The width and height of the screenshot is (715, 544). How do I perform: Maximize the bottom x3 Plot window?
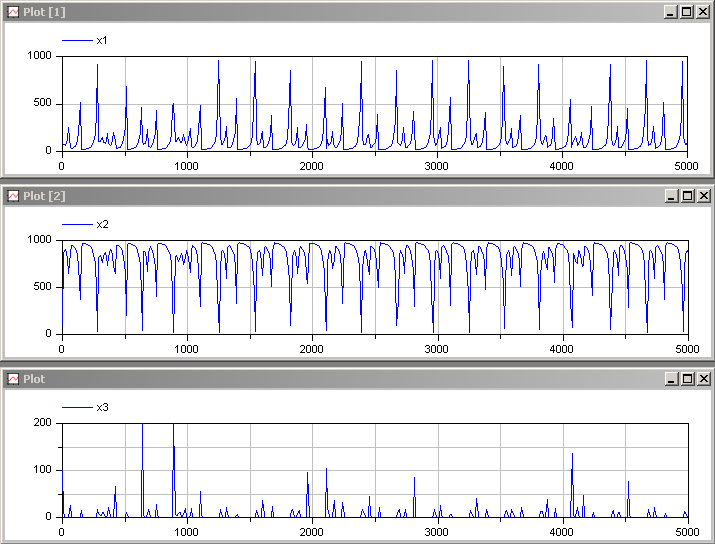[x=687, y=379]
